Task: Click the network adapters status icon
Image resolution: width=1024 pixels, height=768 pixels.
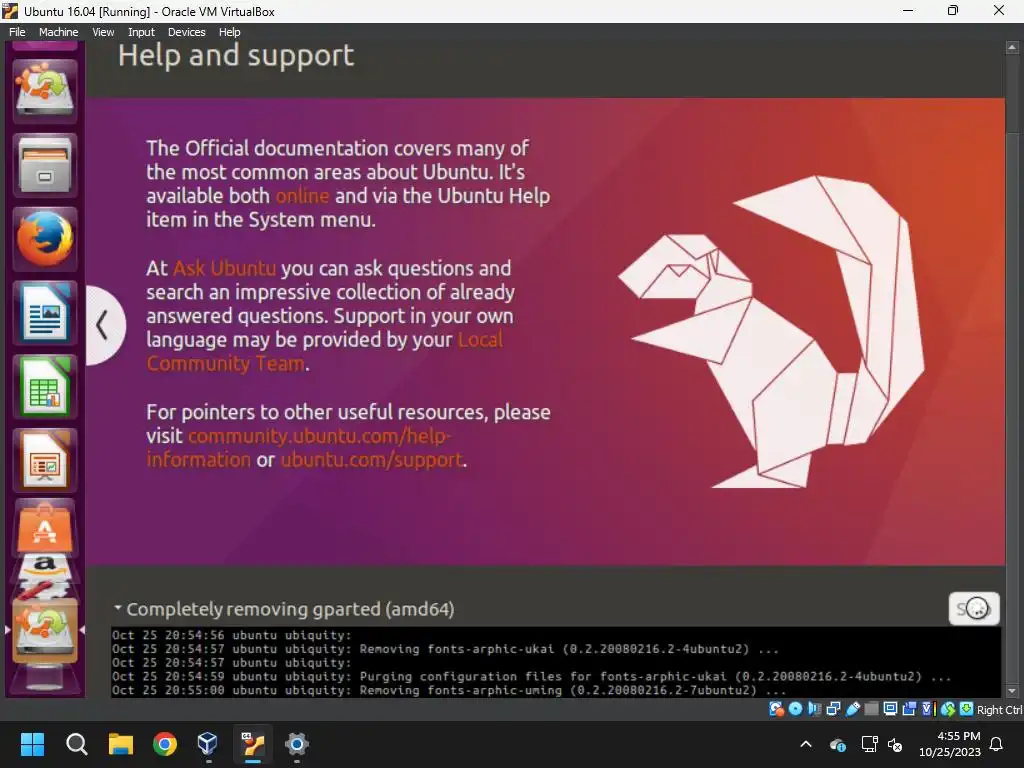Action: pos(833,709)
